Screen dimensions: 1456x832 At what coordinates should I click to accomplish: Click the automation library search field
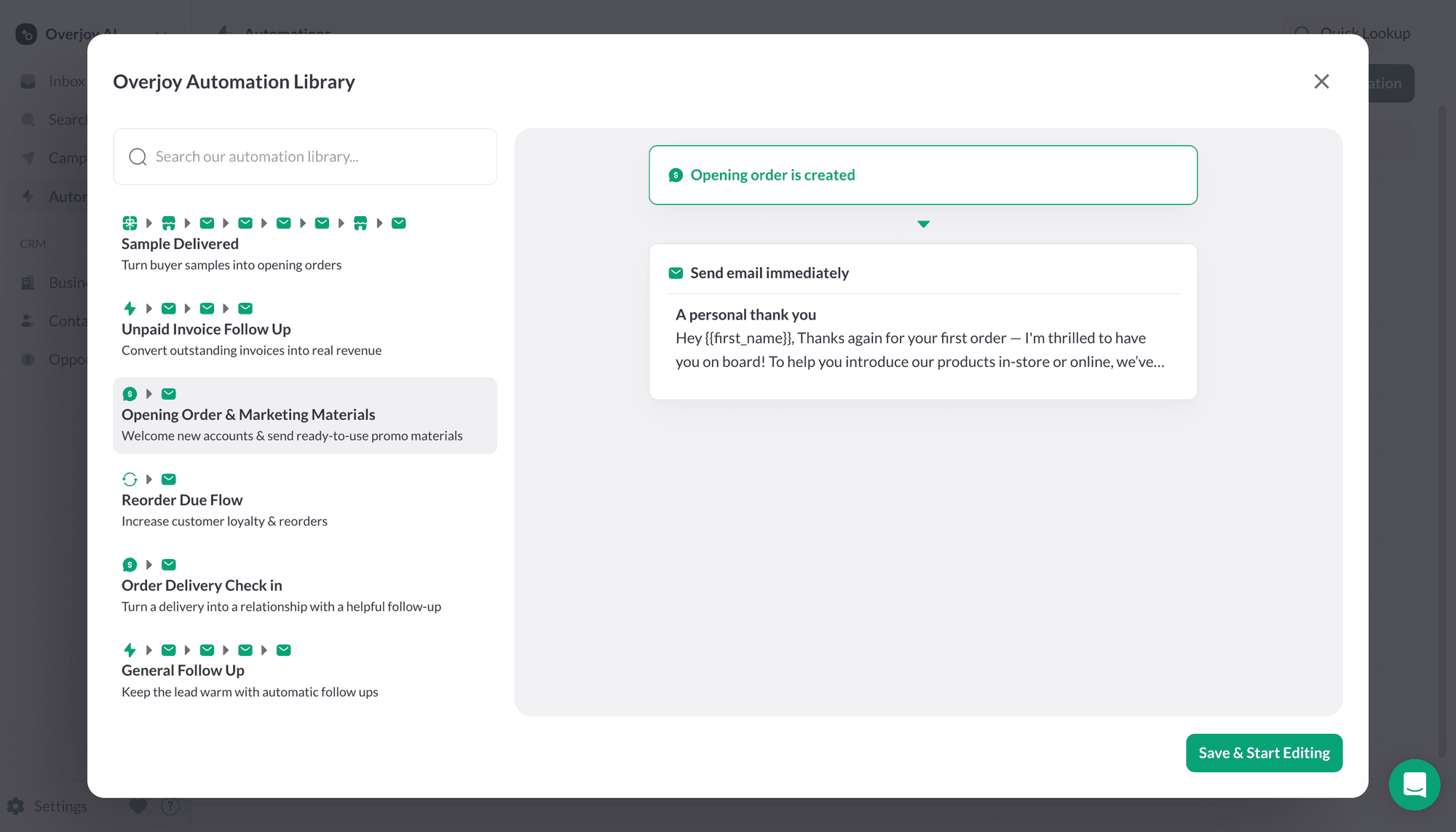click(305, 157)
